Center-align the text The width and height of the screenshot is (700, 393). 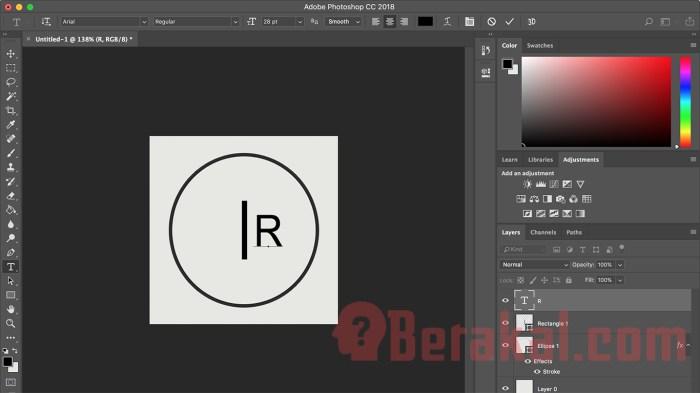click(390, 21)
